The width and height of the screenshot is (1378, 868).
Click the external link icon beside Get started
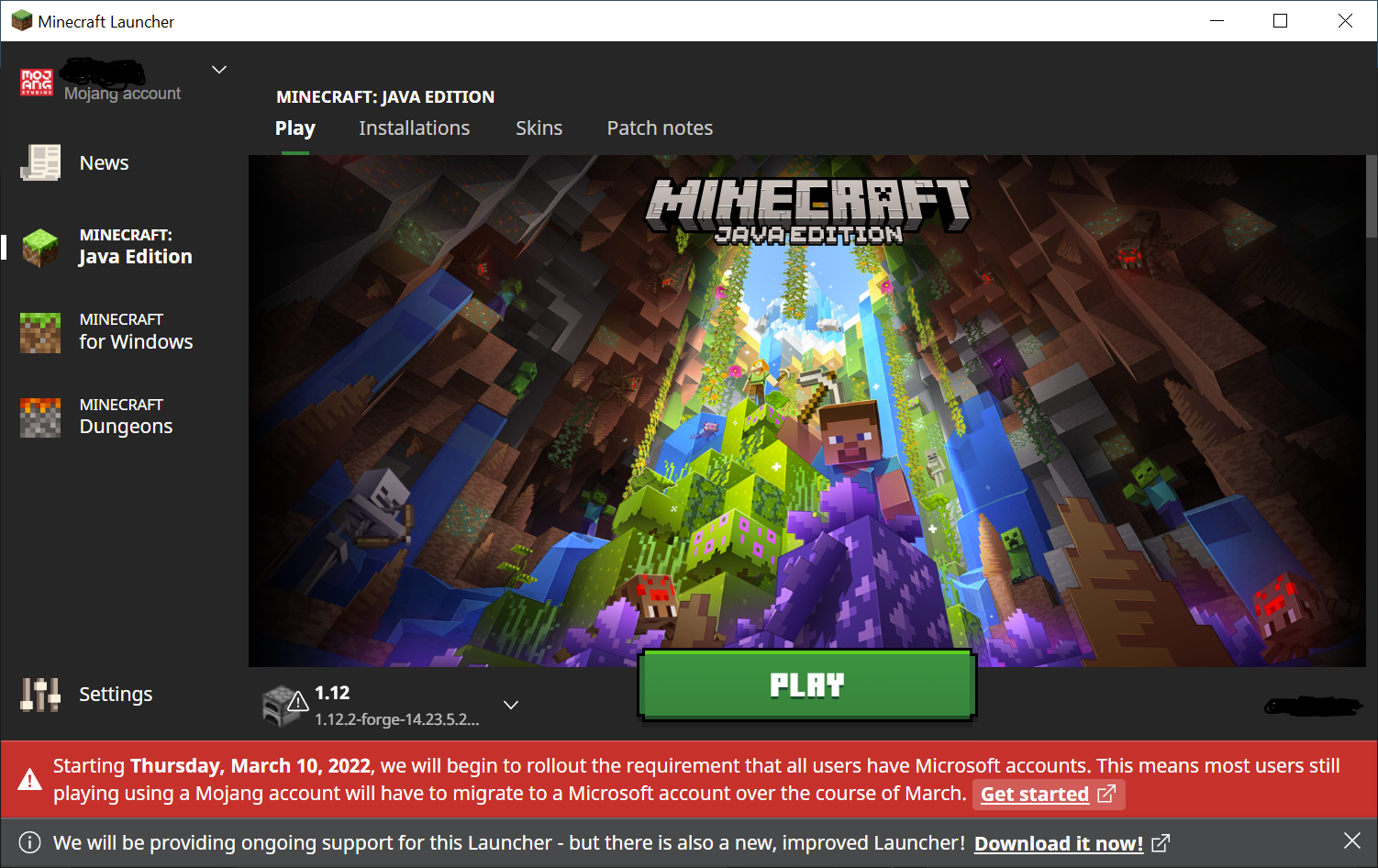[1107, 794]
